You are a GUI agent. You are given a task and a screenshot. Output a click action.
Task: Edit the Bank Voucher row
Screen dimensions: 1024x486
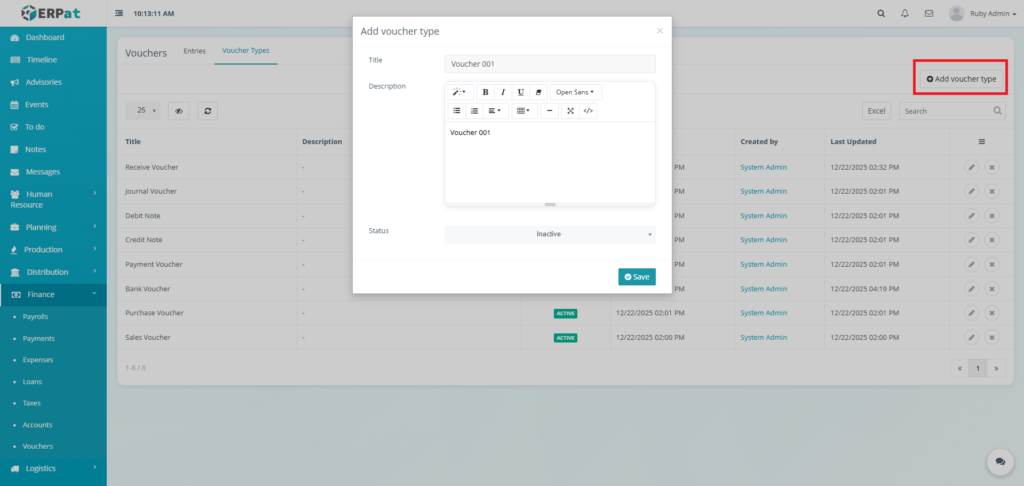971,289
